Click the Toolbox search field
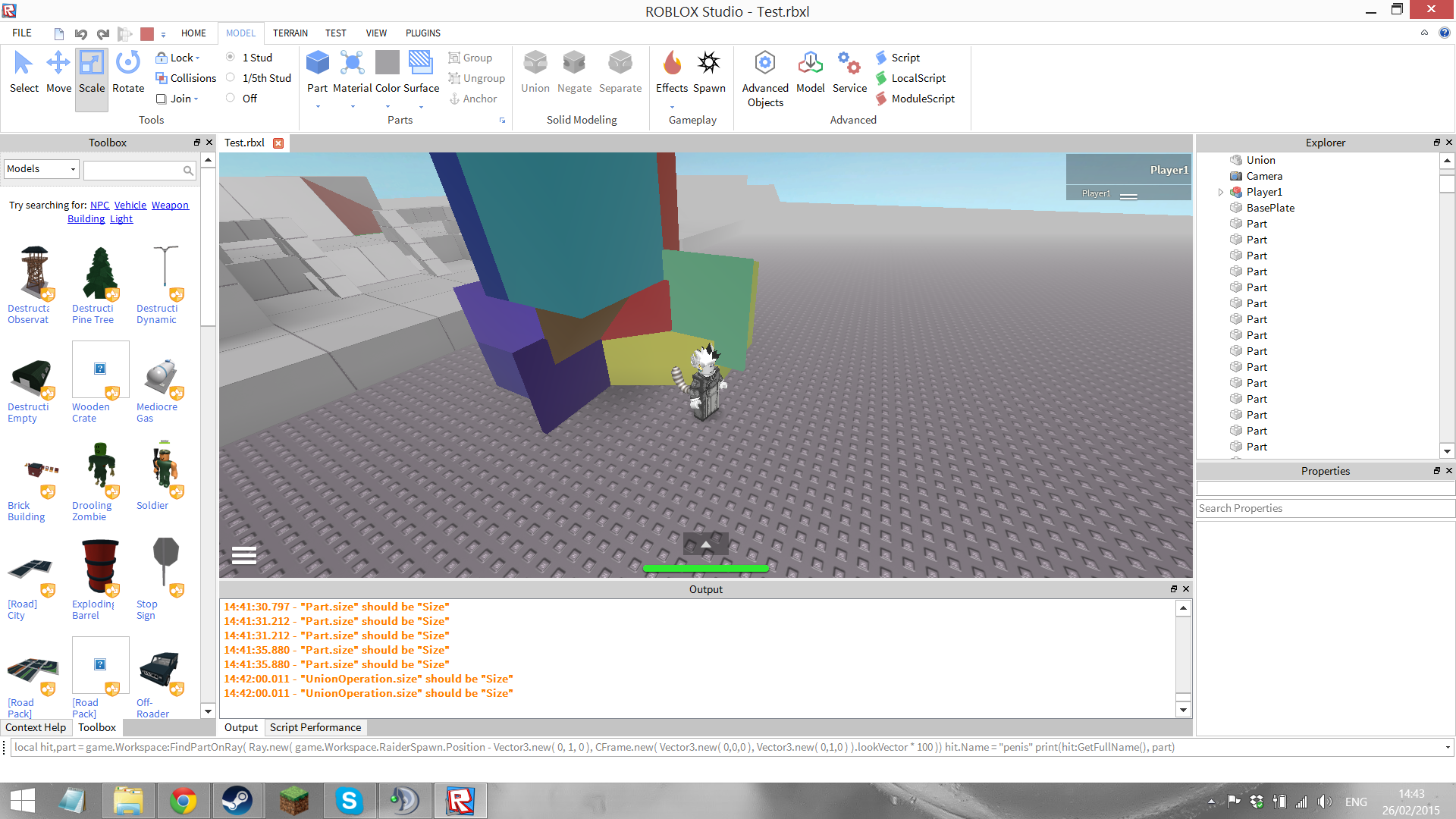 (133, 170)
